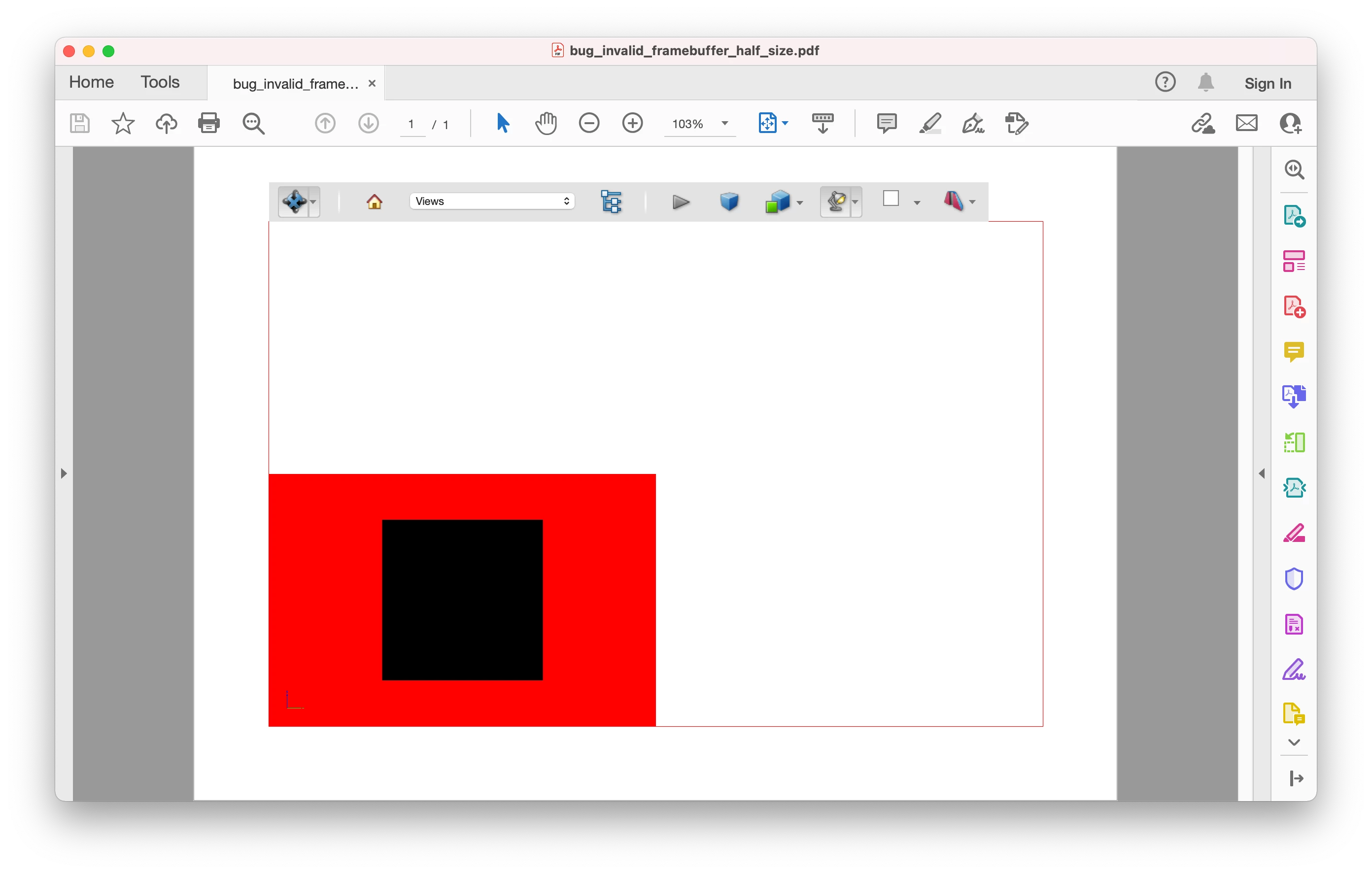1372x874 pixels.
Task: Select the 3D rotate navigation tool
Action: (x=294, y=202)
